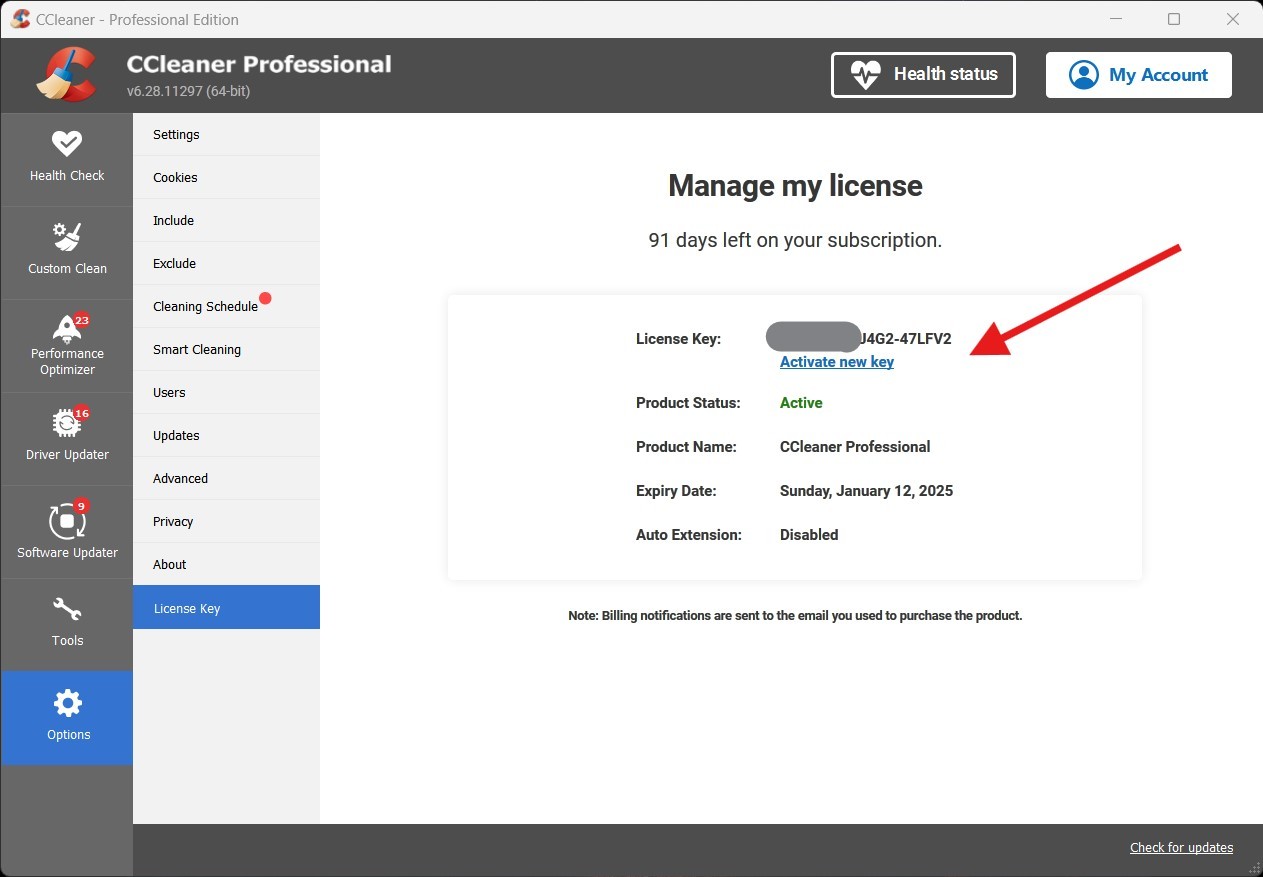This screenshot has height=877, width=1263.
Task: Click the billing notifications note text
Action: 795,616
